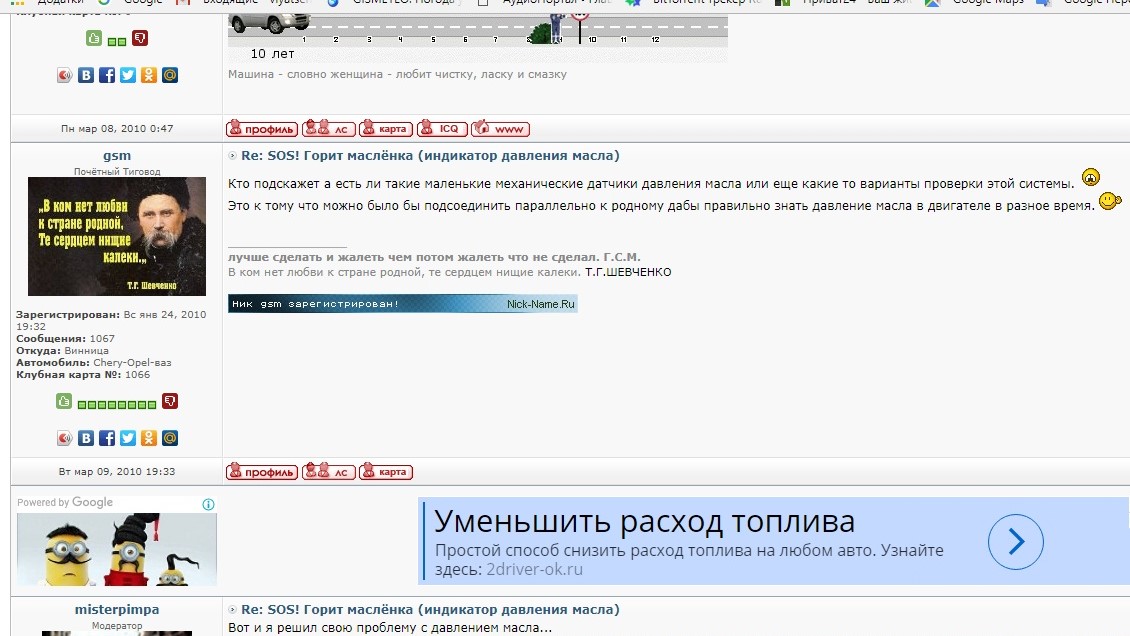
Task: Click '10 лет' label under car image
Action: pos(272,53)
